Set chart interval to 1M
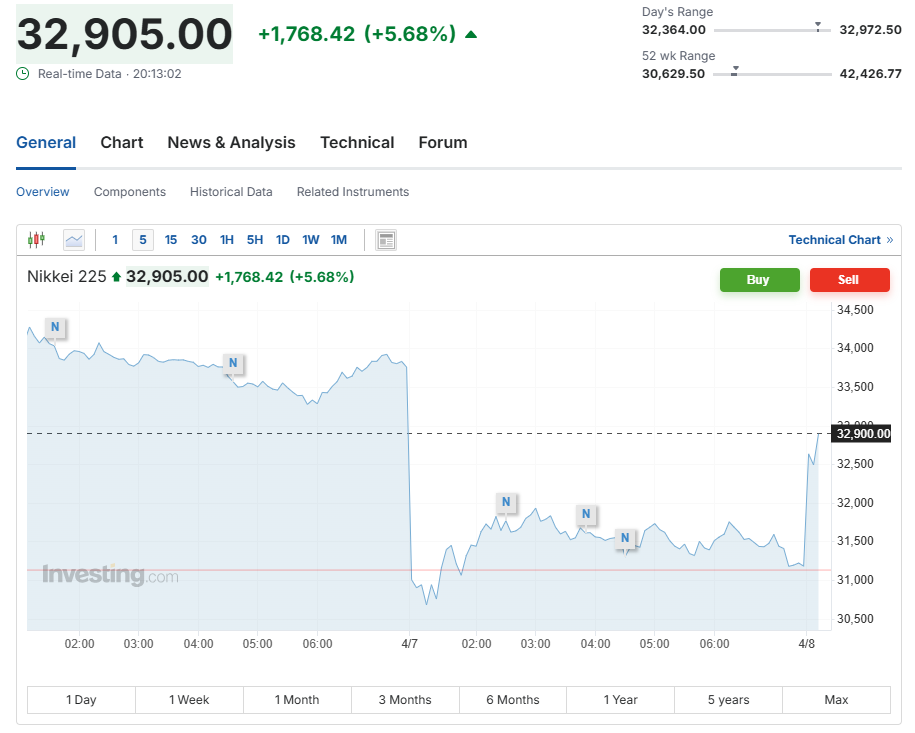915x733 pixels. click(x=339, y=240)
